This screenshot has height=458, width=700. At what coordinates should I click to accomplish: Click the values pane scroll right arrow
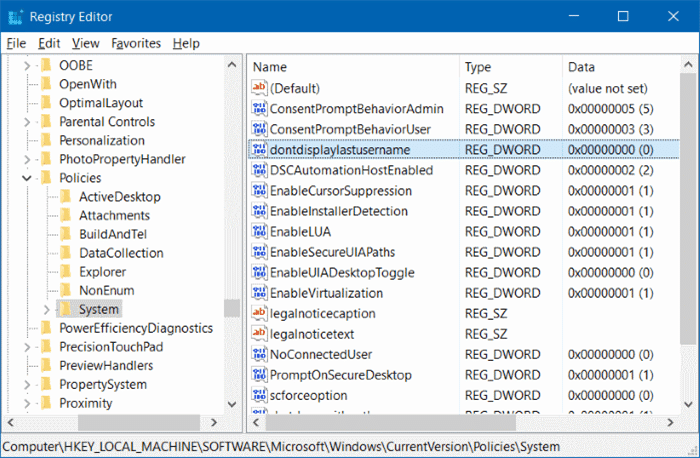670,422
